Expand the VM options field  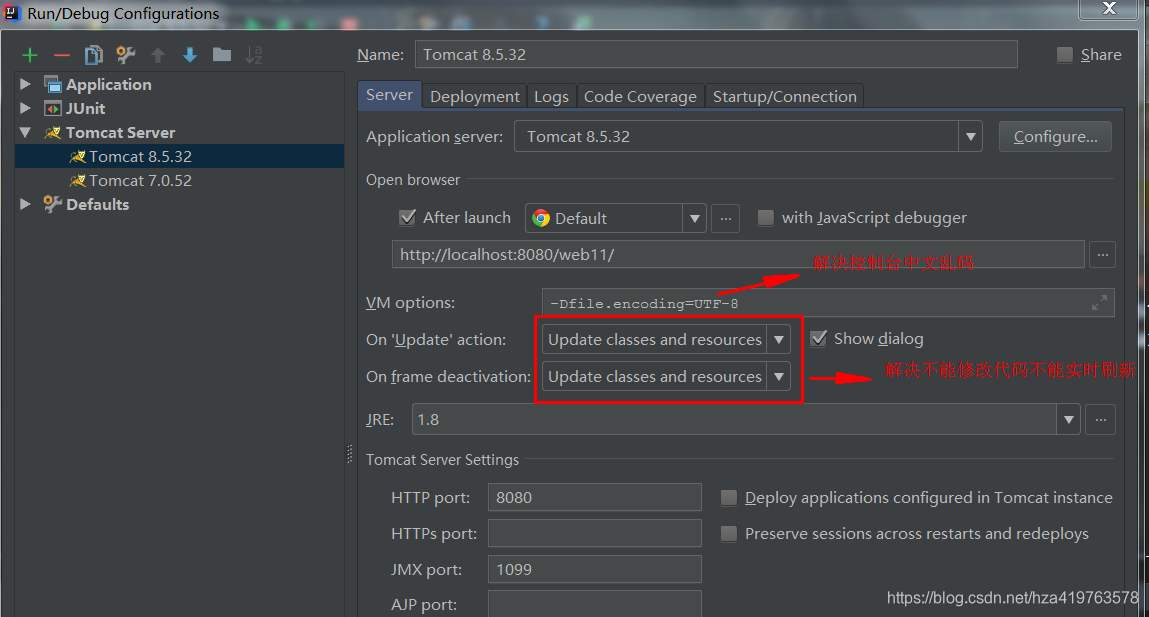(1099, 303)
